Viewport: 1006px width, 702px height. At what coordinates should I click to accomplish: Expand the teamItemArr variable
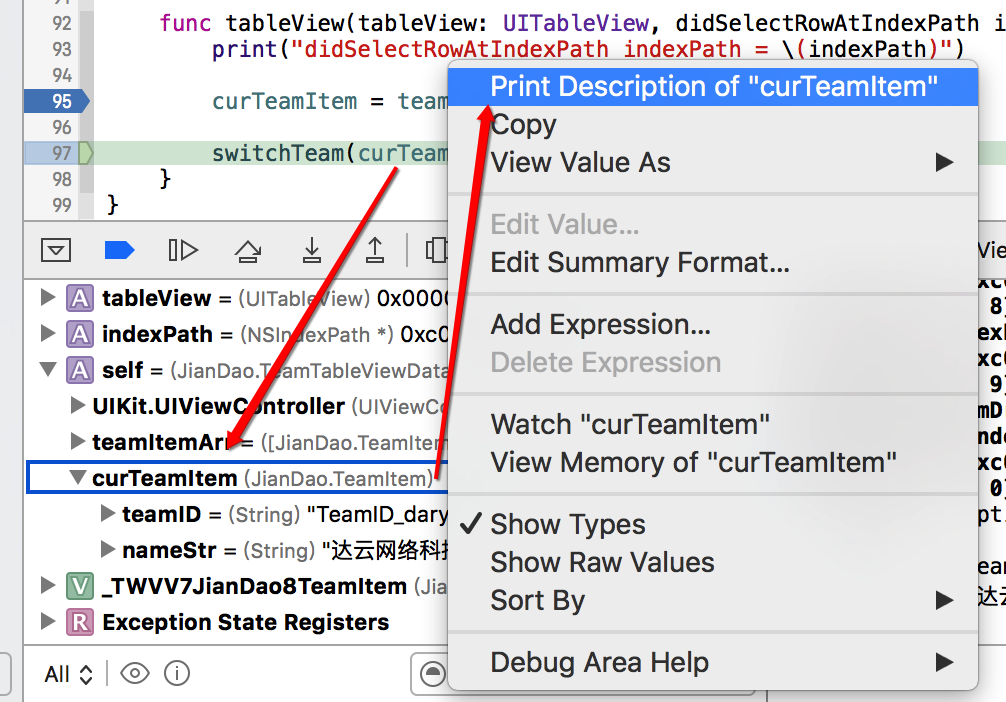tap(78, 441)
